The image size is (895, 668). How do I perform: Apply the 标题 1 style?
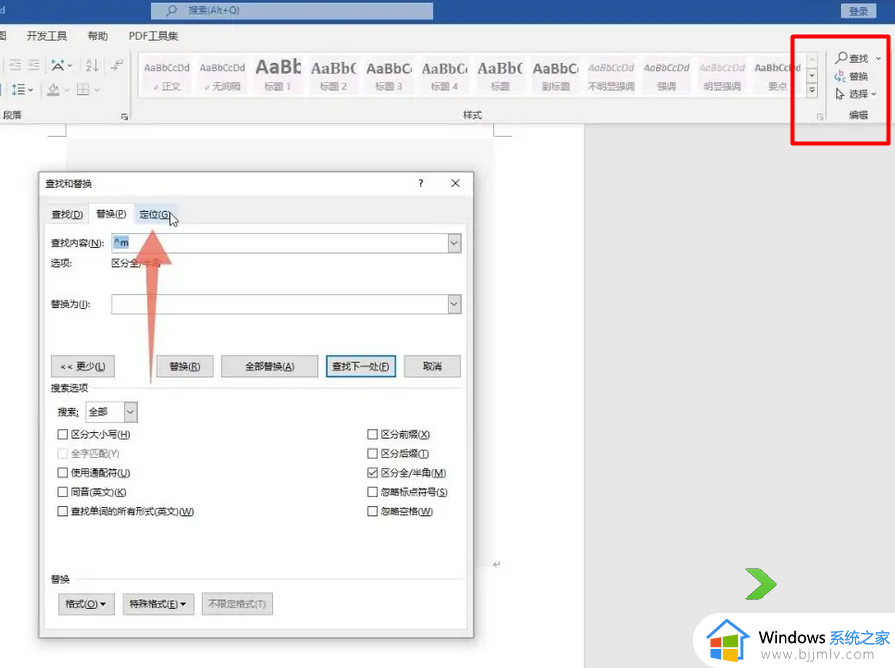277,76
